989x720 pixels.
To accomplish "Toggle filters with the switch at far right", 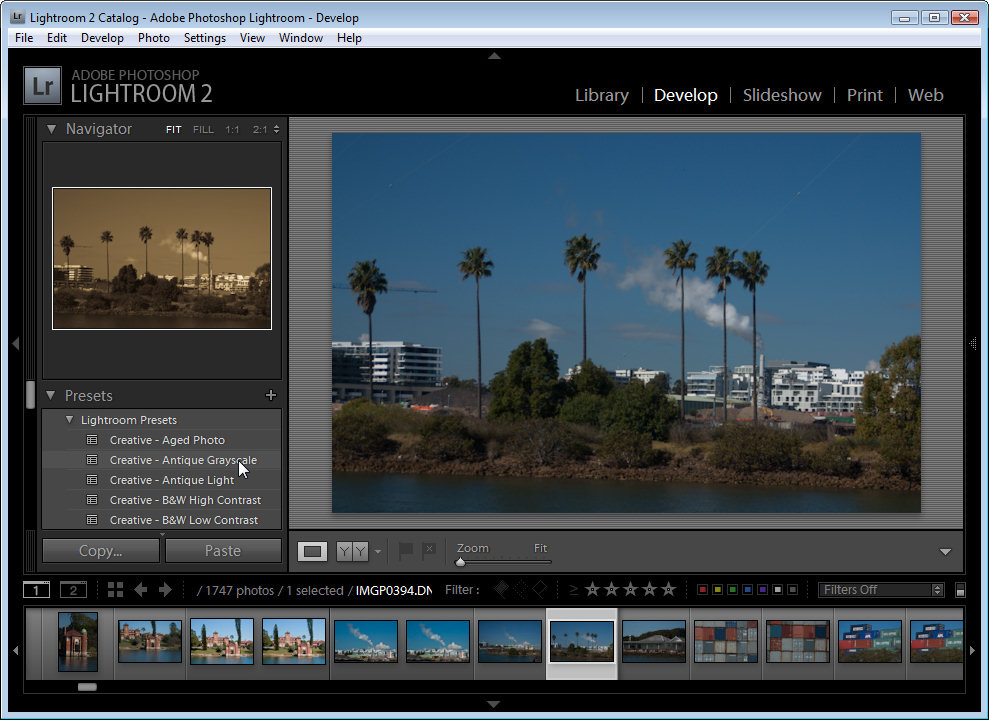I will (960, 590).
